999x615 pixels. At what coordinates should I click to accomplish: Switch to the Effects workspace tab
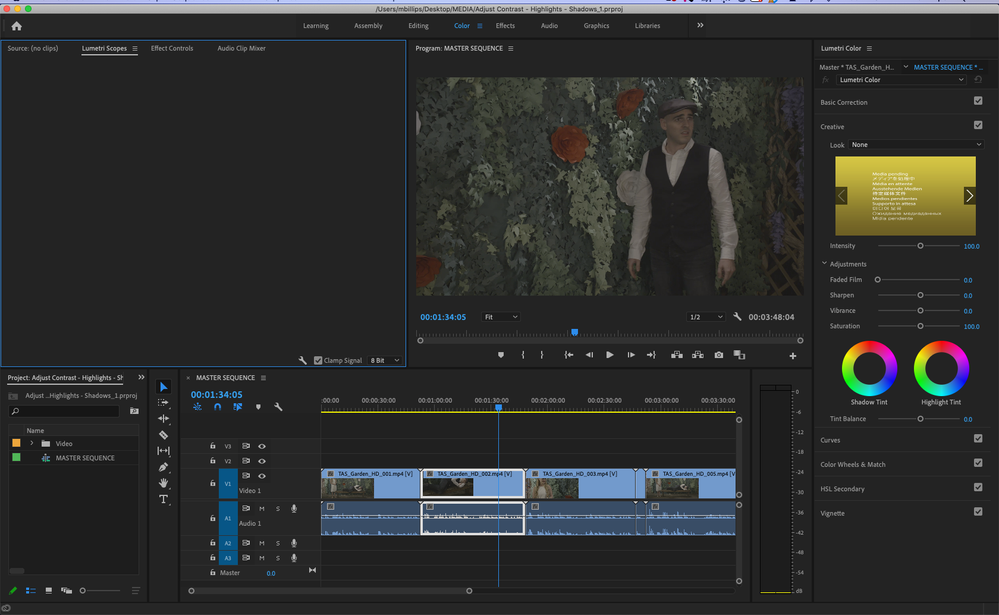tap(505, 26)
